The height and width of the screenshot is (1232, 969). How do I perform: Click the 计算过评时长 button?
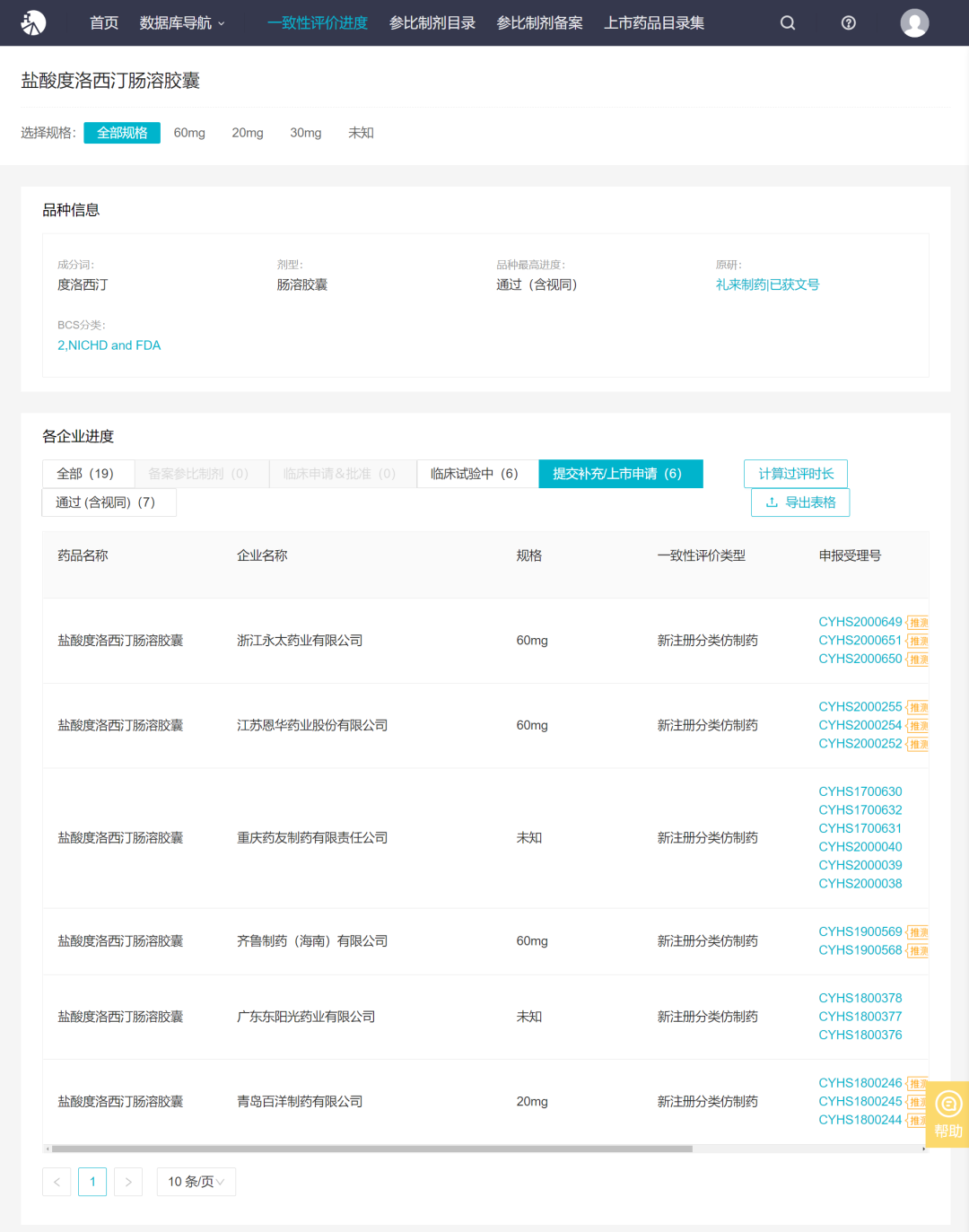click(x=796, y=474)
